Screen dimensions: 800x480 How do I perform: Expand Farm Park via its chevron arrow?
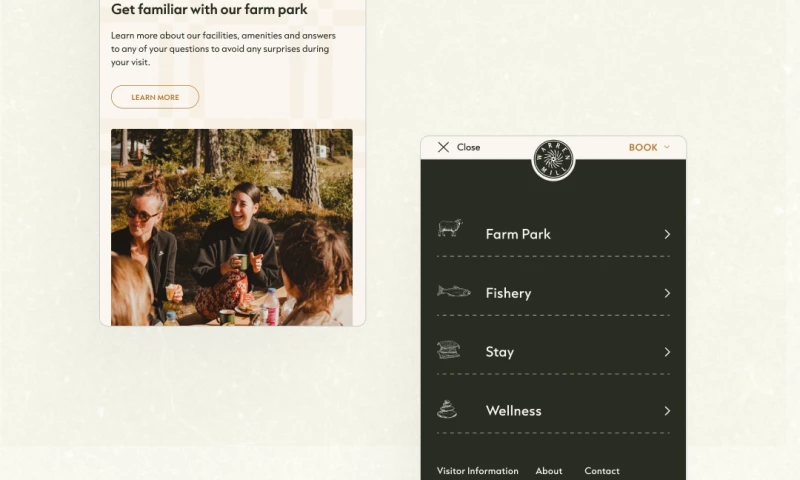coord(667,234)
